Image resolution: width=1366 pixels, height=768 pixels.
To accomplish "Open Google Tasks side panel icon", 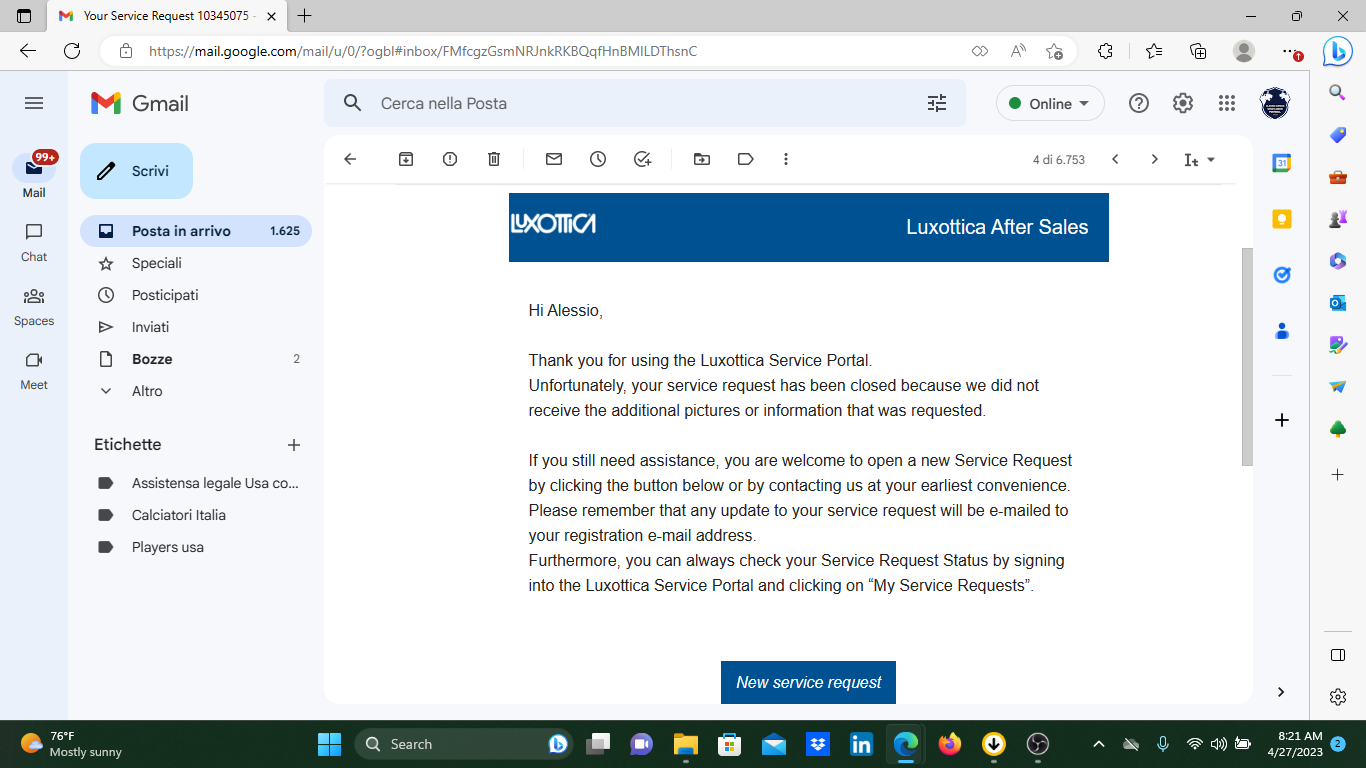I will tap(1282, 275).
